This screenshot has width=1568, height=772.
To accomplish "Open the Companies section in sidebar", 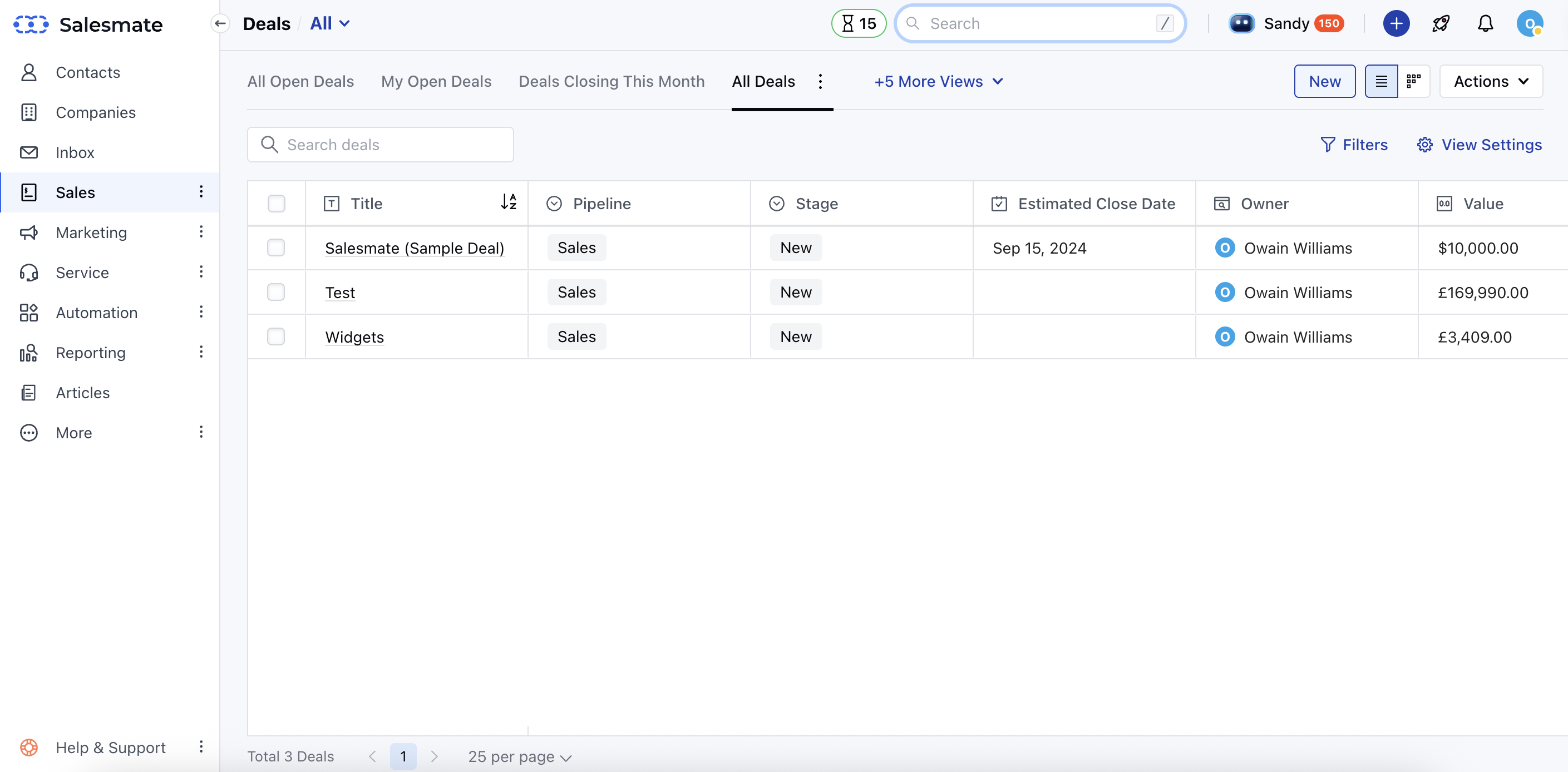I will click(95, 112).
